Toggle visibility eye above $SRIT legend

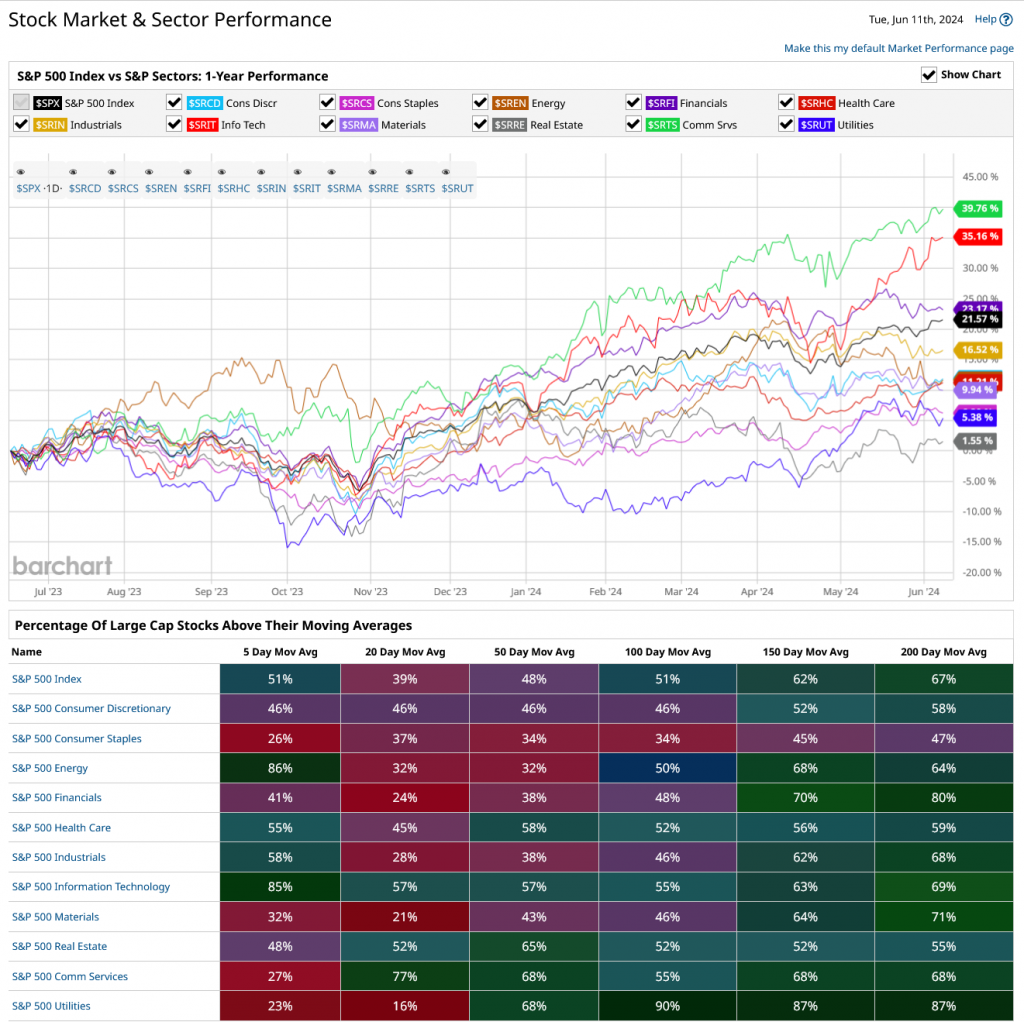pos(298,172)
